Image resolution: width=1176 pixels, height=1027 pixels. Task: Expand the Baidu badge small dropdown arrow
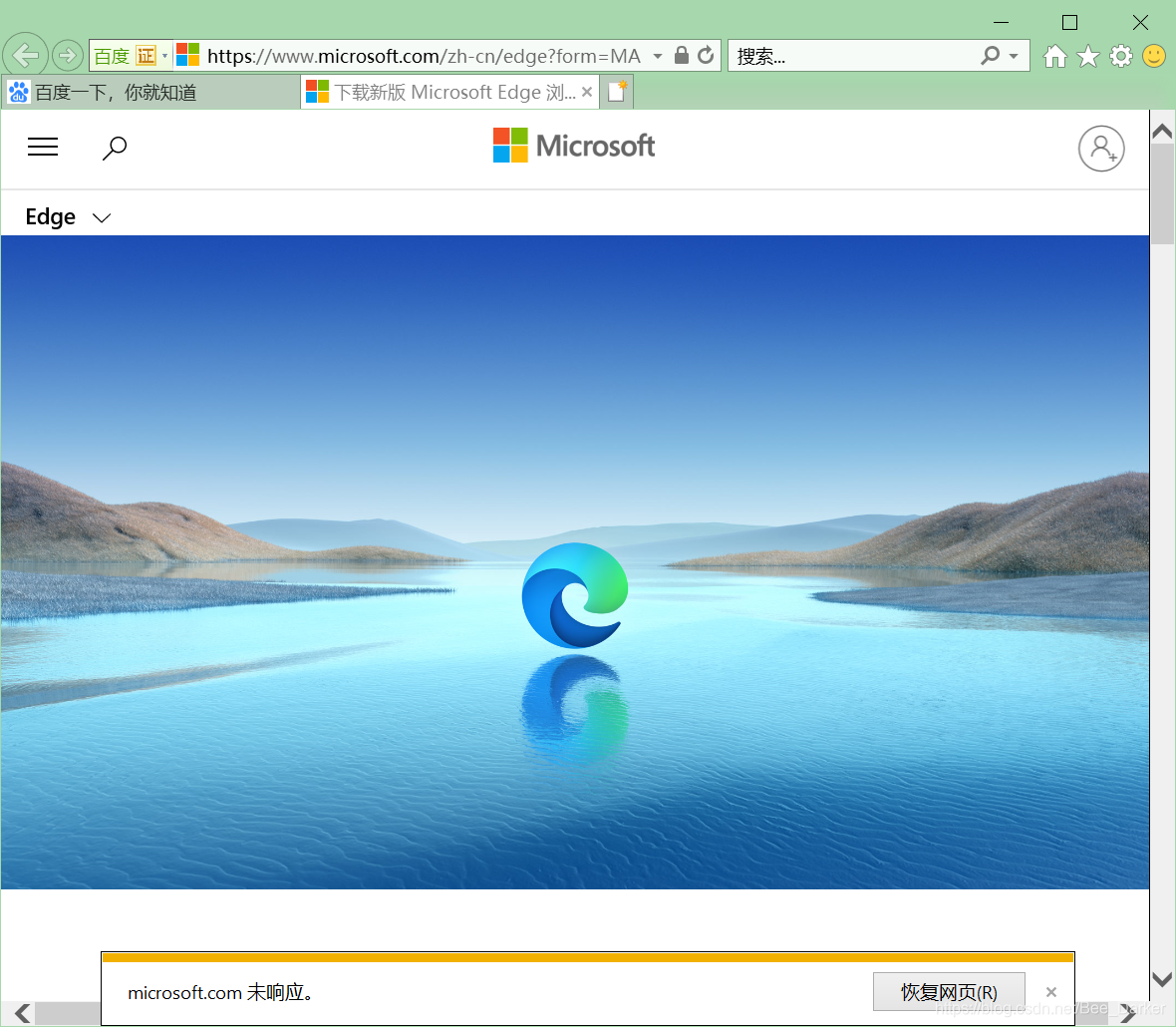pyautogui.click(x=165, y=56)
